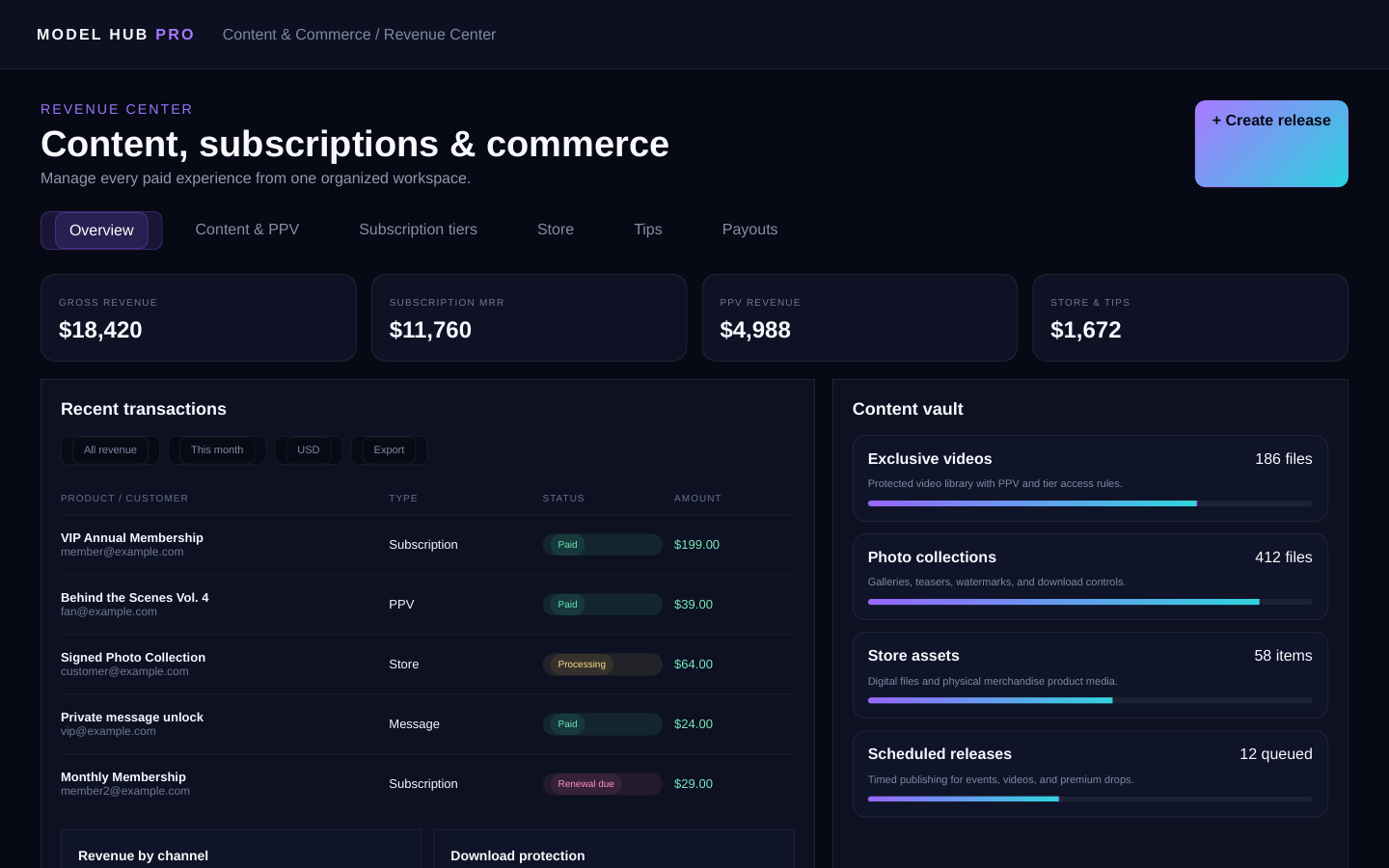The image size is (1389, 868).
Task: Open the Exclusive videos vault card
Action: click(1090, 478)
